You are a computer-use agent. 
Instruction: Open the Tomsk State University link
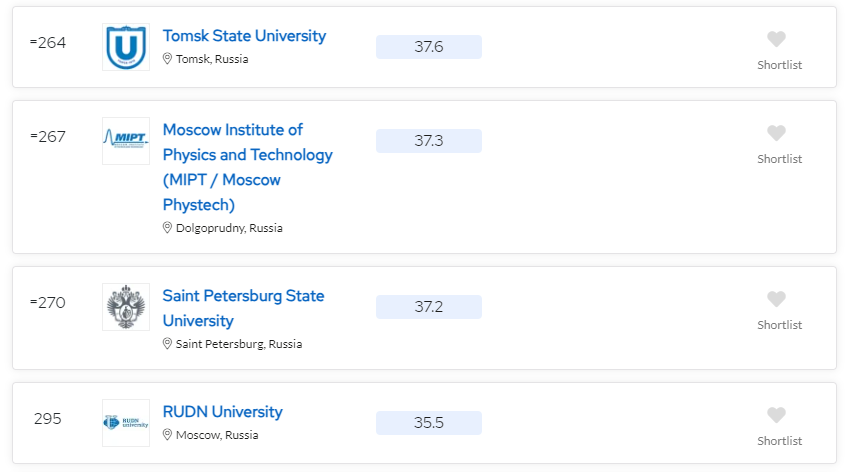[244, 36]
